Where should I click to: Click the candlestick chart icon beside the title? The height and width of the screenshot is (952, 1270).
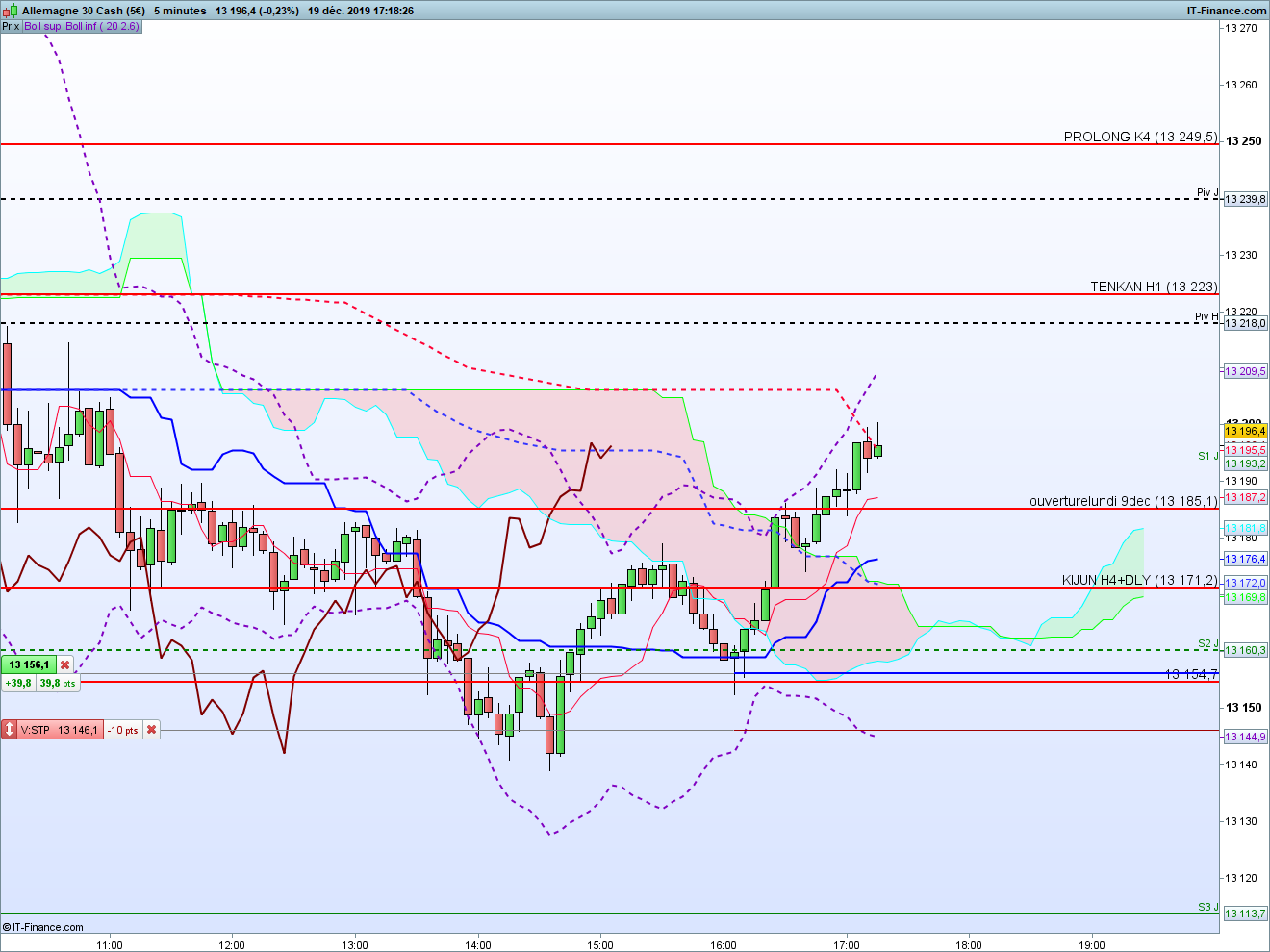(x=11, y=11)
